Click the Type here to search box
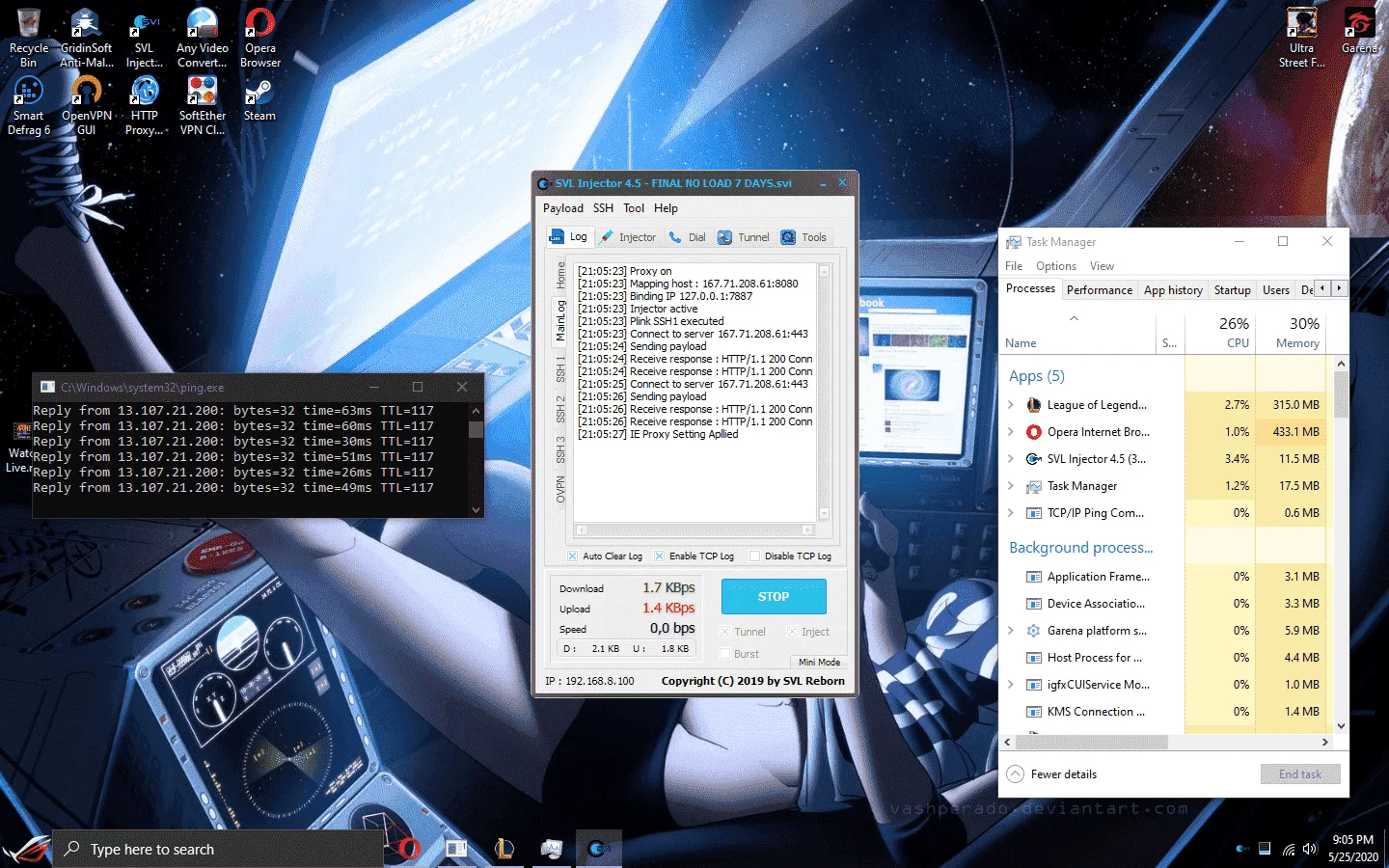1389x868 pixels. tap(218, 849)
